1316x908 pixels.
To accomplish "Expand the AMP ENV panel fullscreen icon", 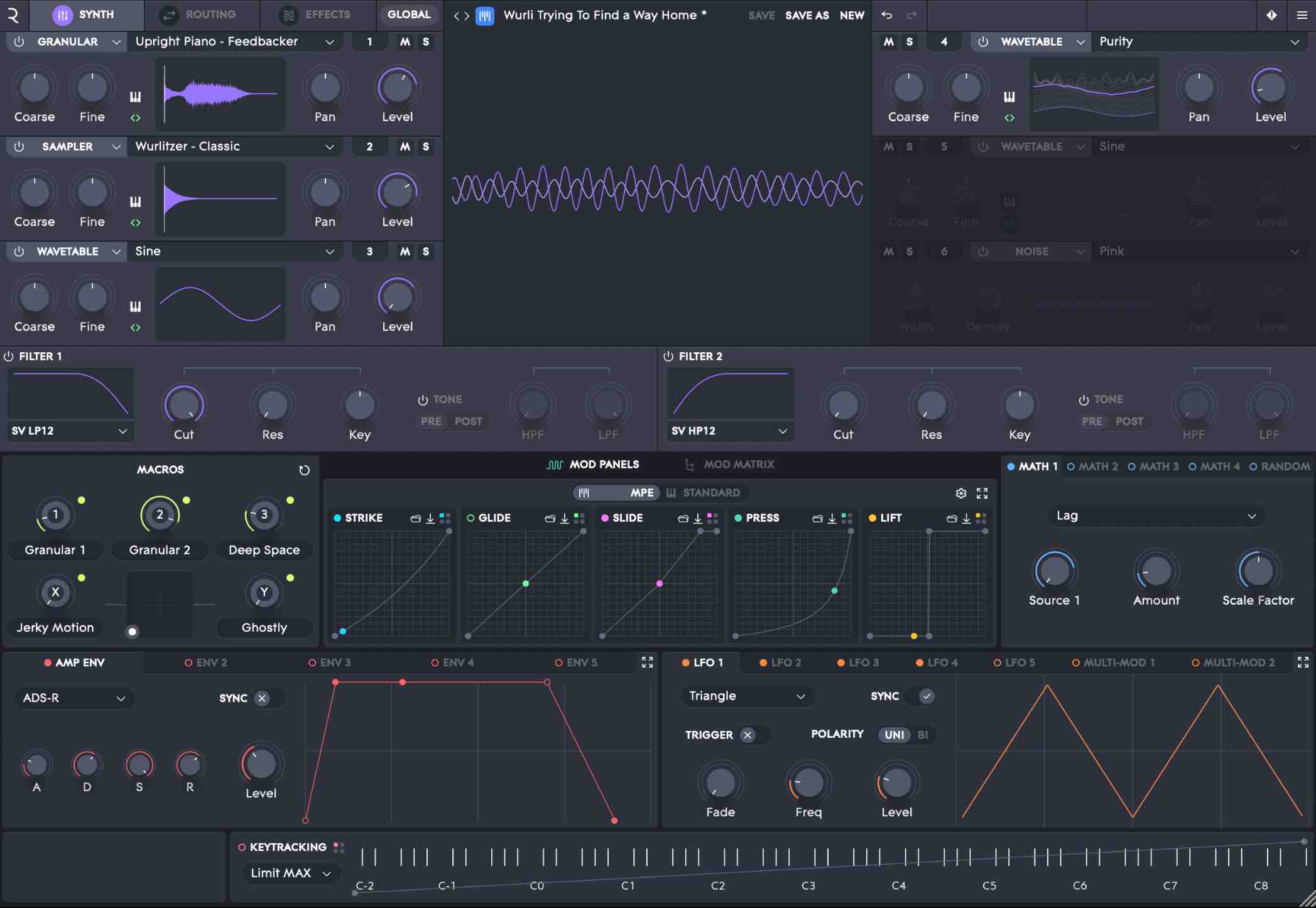I will 647,662.
